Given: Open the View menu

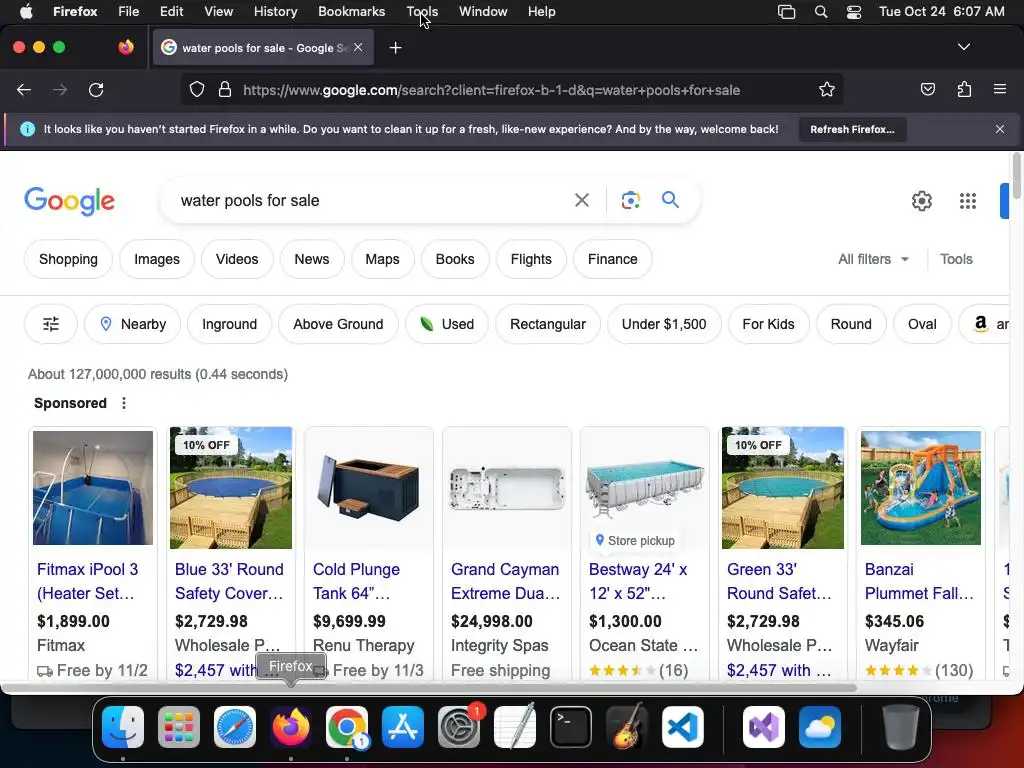Looking at the screenshot, I should (218, 12).
